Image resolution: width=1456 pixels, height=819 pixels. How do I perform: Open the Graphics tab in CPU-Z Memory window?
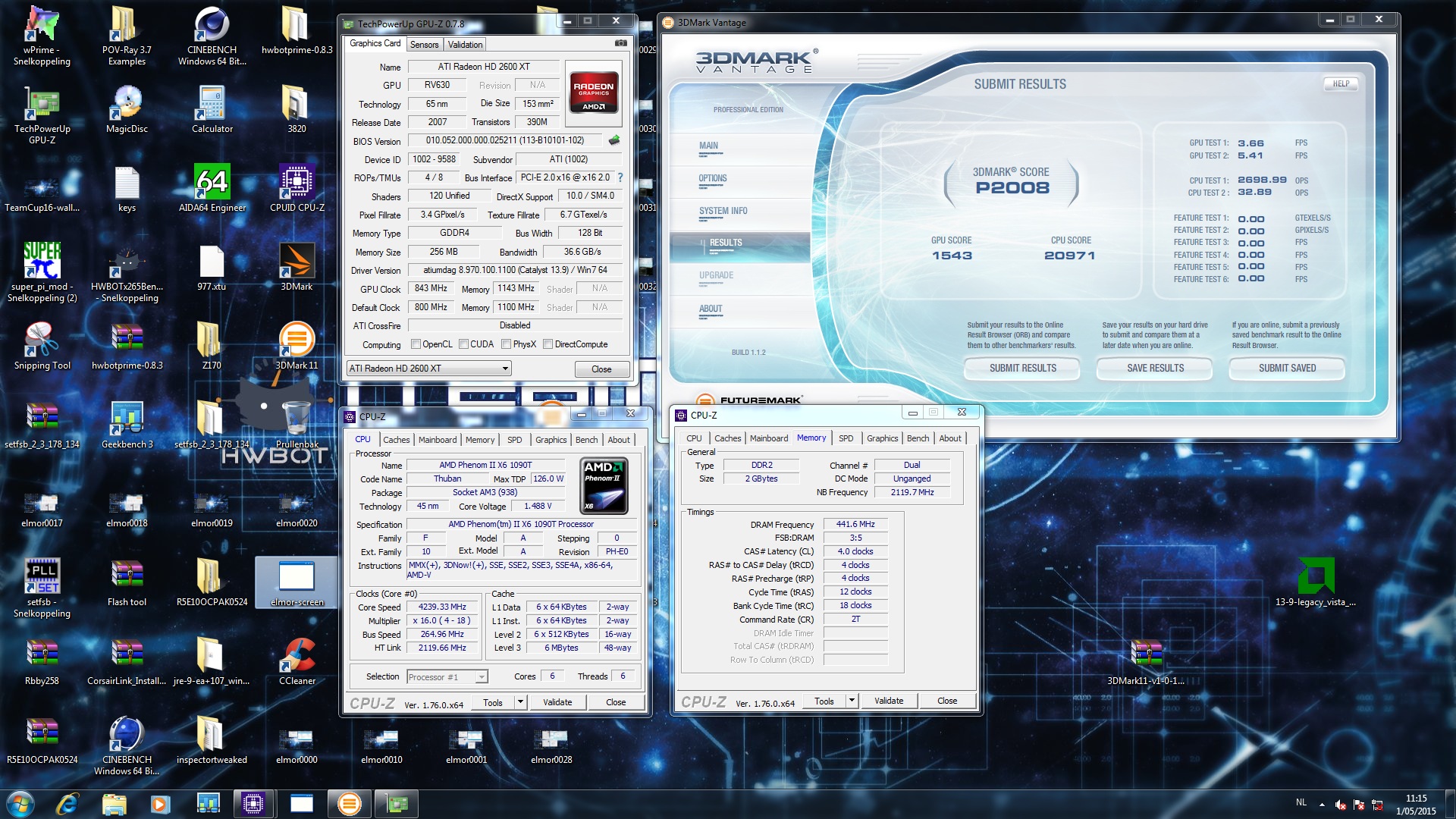882,438
